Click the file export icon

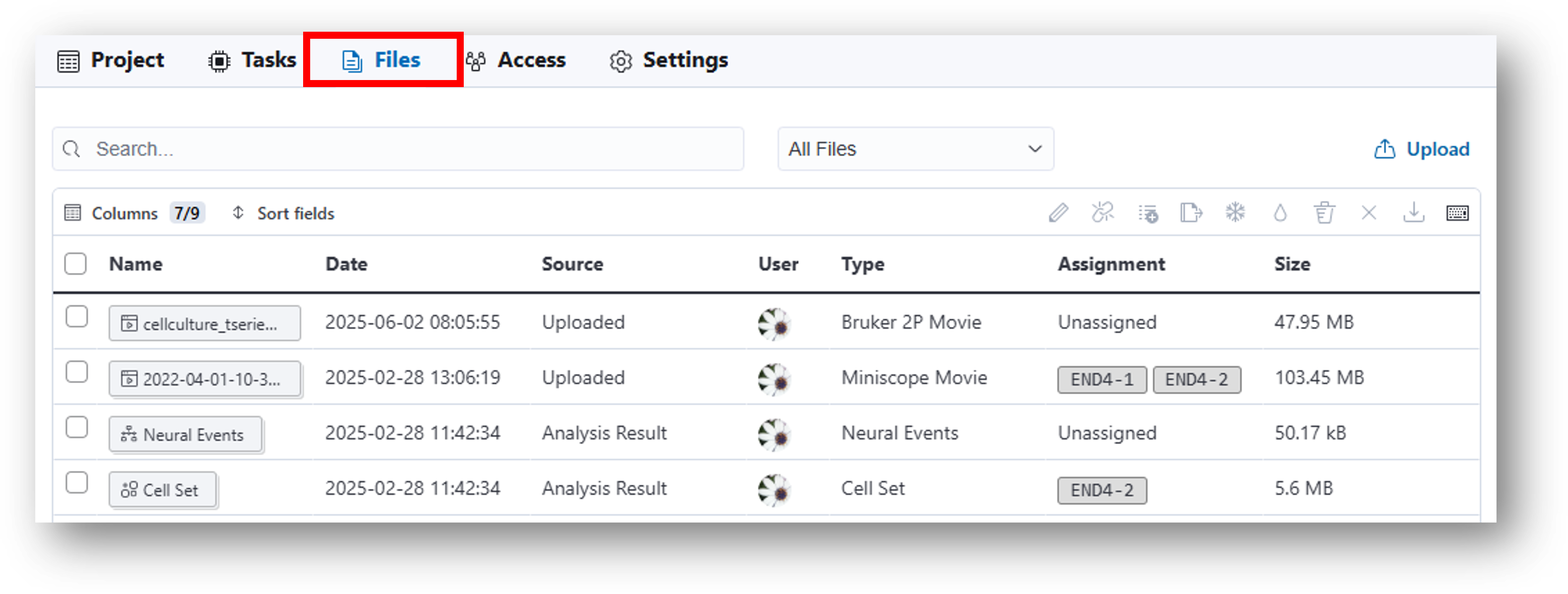coord(1191,213)
